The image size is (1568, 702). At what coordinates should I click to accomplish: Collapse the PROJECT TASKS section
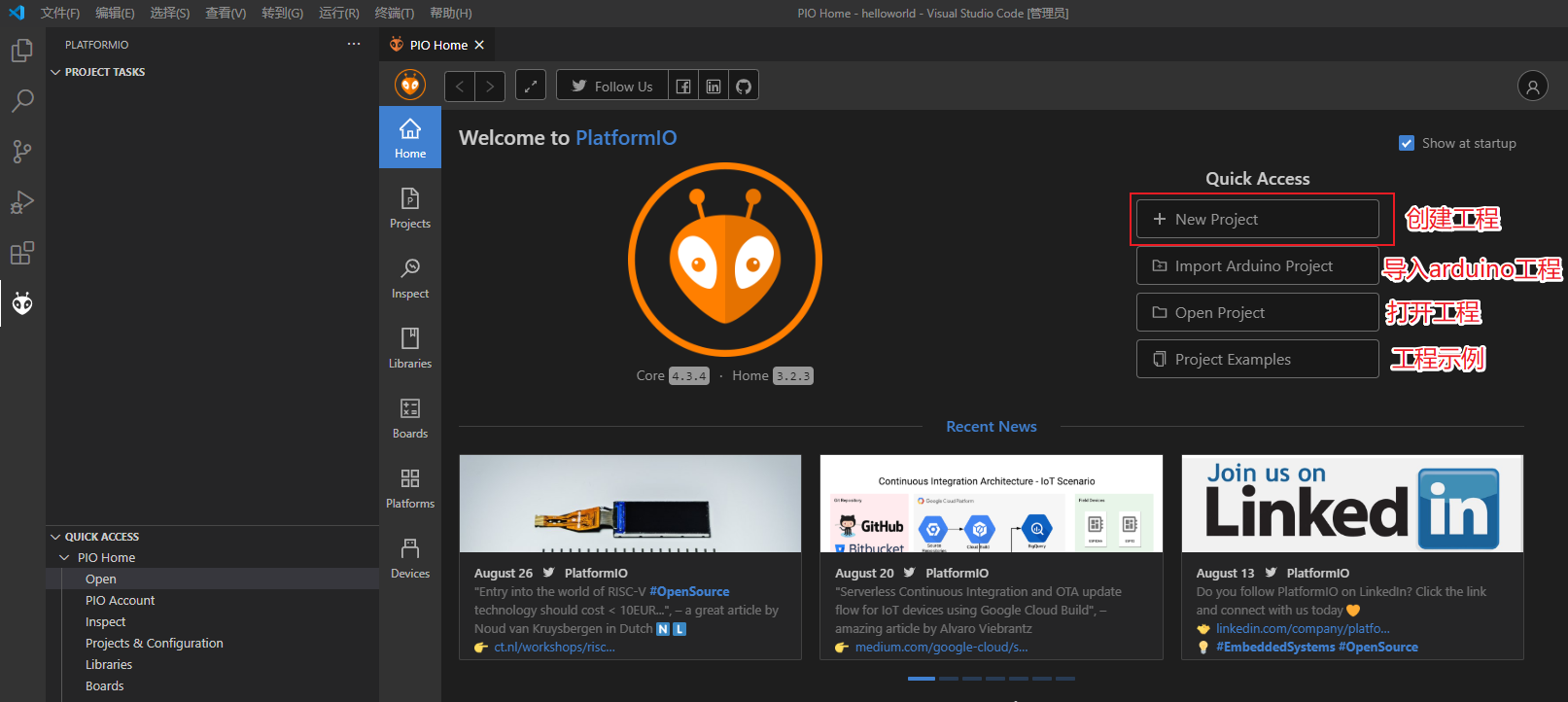coord(55,72)
